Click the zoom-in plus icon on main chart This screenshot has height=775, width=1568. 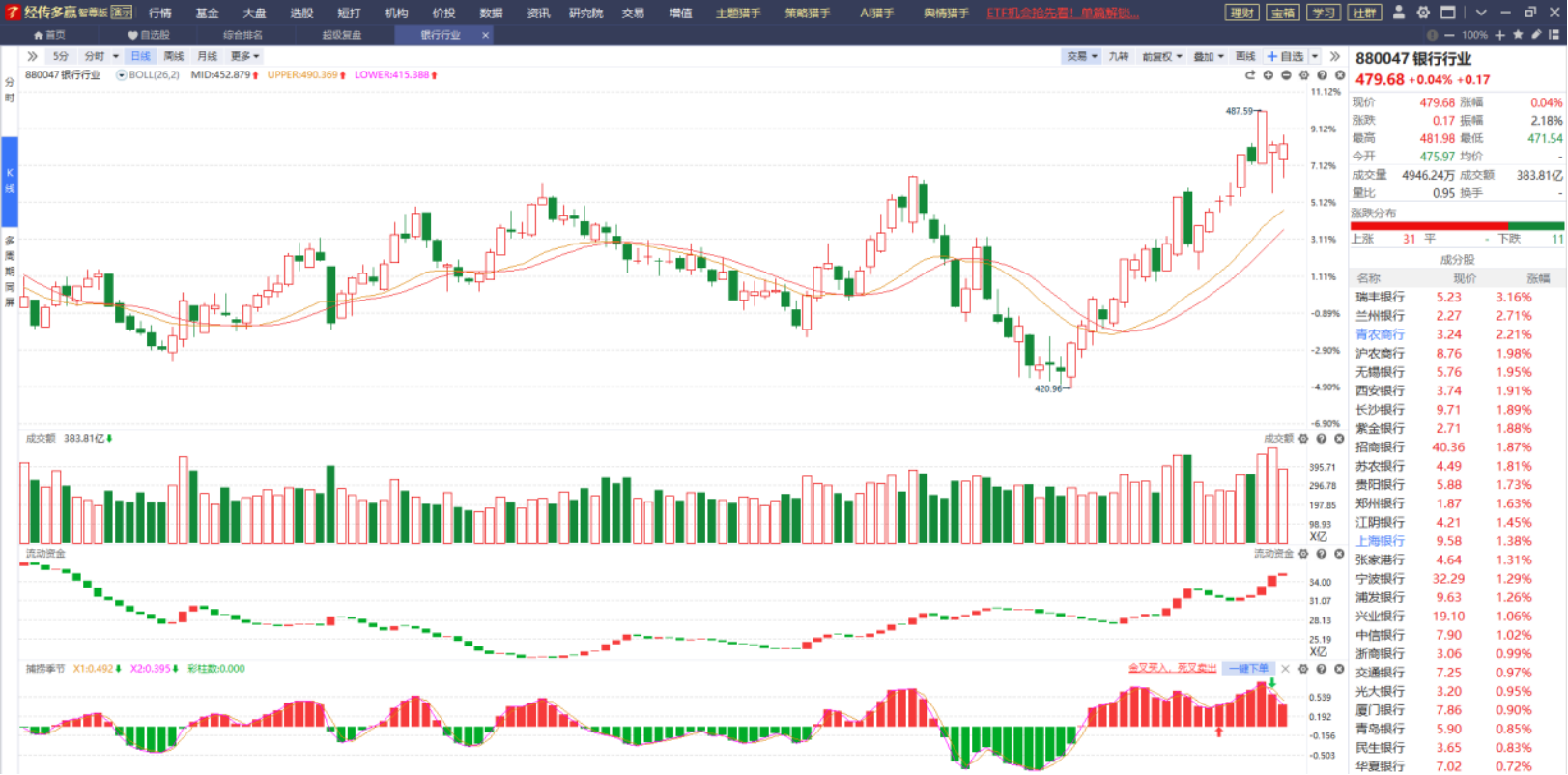coord(1269,75)
